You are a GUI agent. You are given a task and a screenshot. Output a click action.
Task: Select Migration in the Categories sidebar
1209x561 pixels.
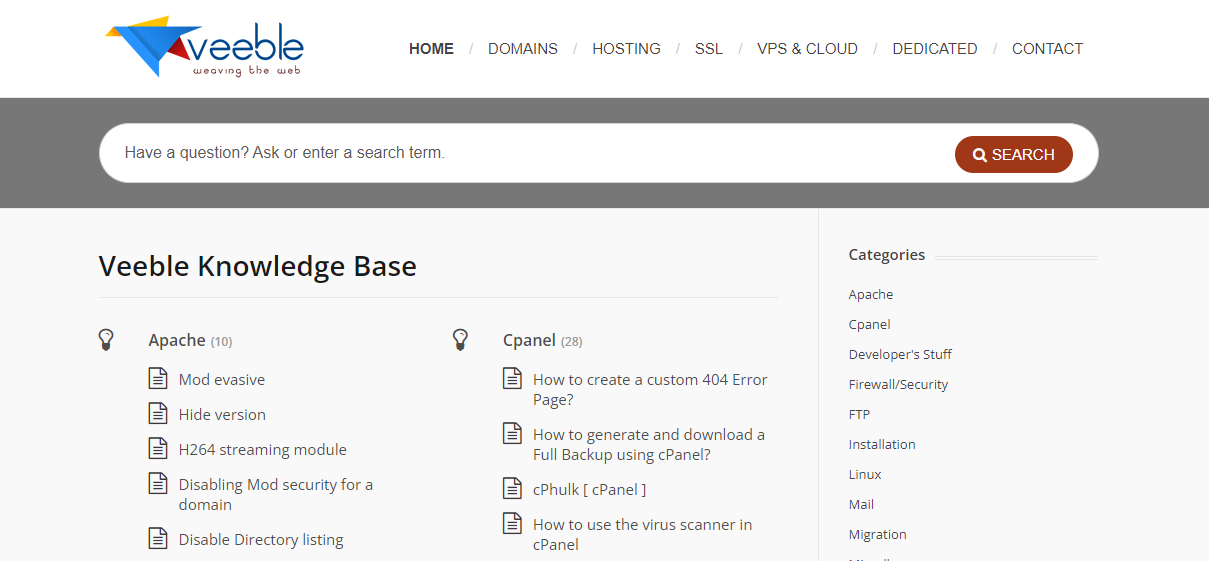(x=878, y=535)
